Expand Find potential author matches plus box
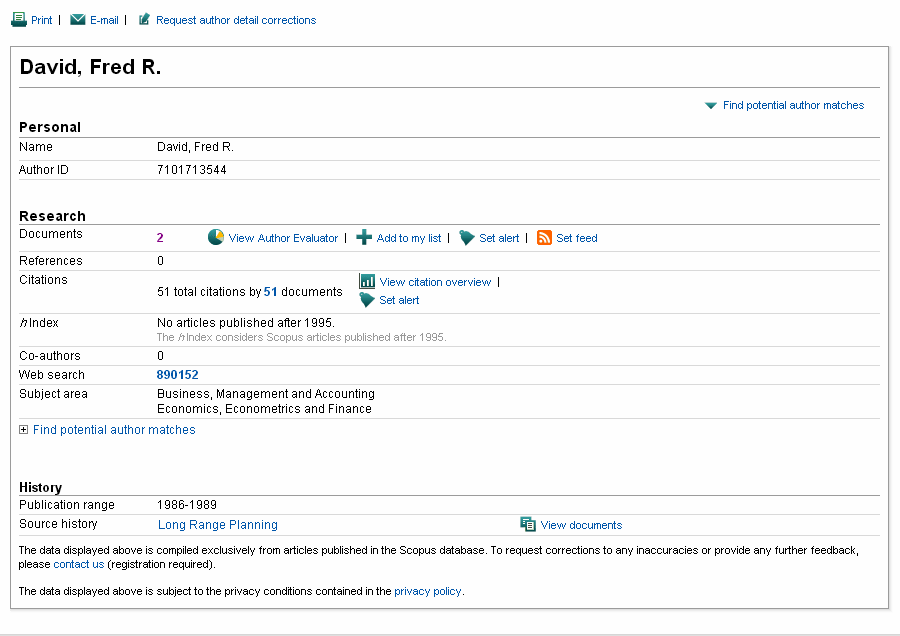900x636 pixels. [24, 430]
